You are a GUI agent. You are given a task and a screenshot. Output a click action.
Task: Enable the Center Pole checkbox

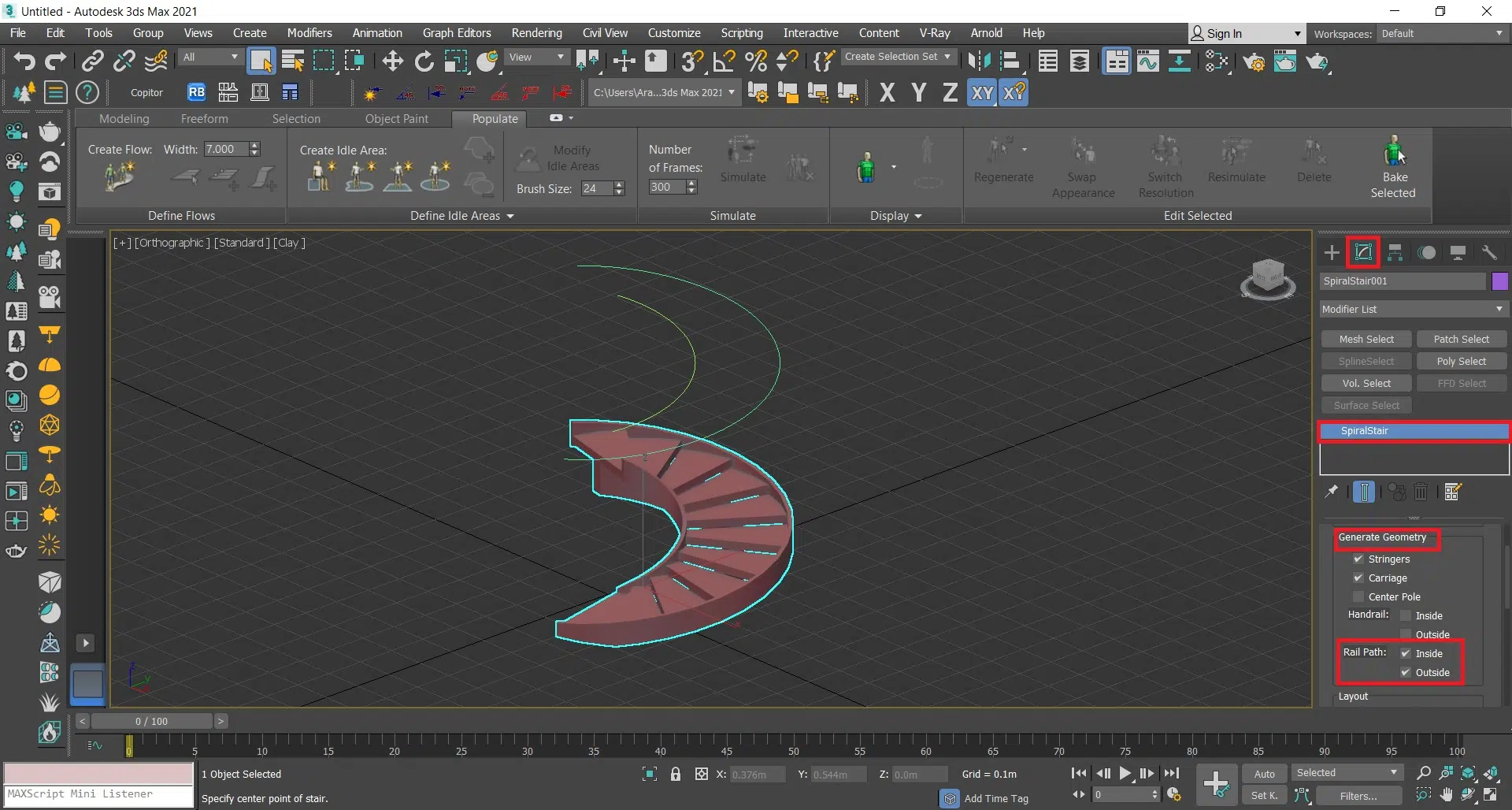[x=1358, y=596]
